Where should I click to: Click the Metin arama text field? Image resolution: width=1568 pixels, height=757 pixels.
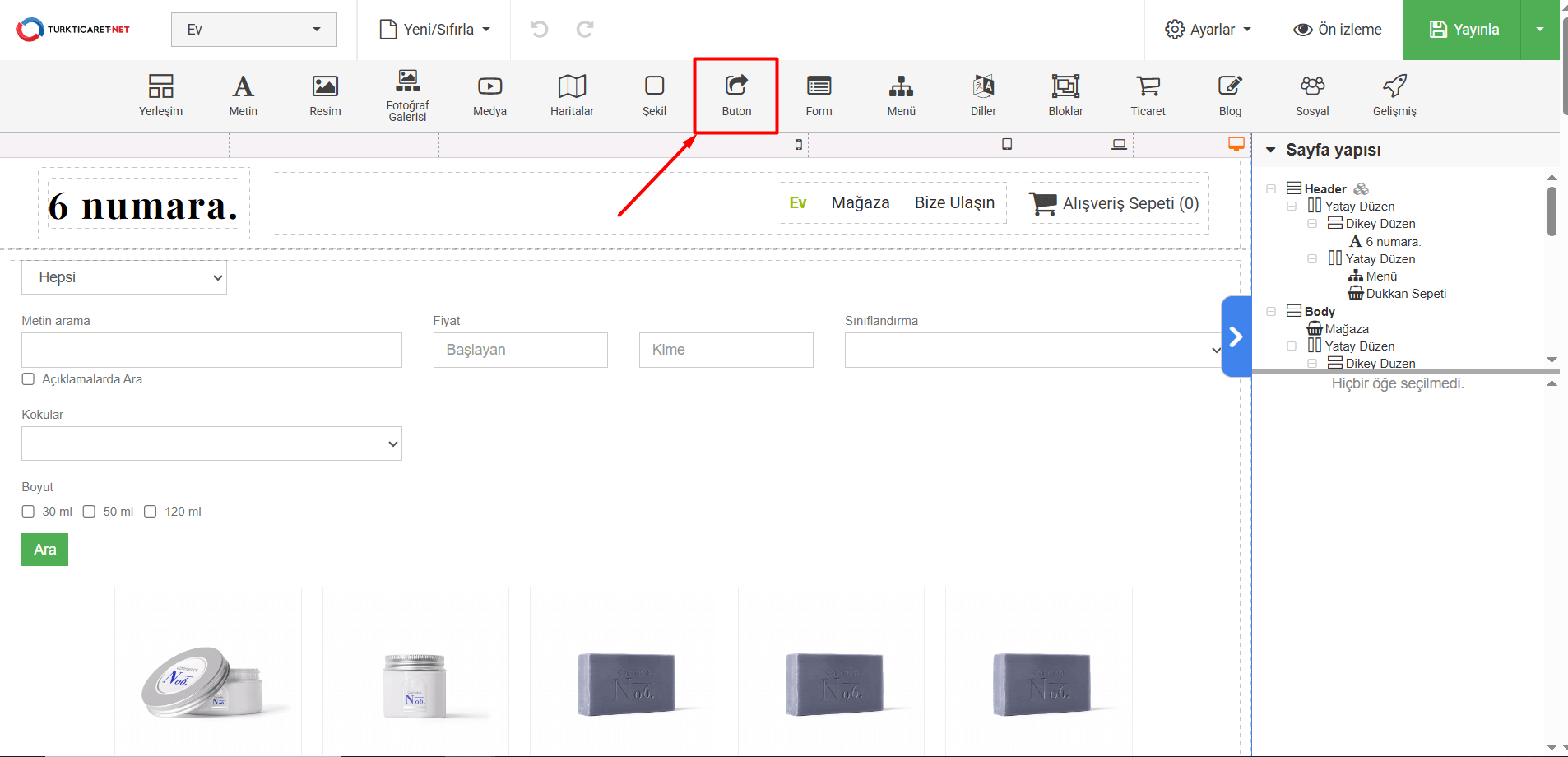(211, 350)
